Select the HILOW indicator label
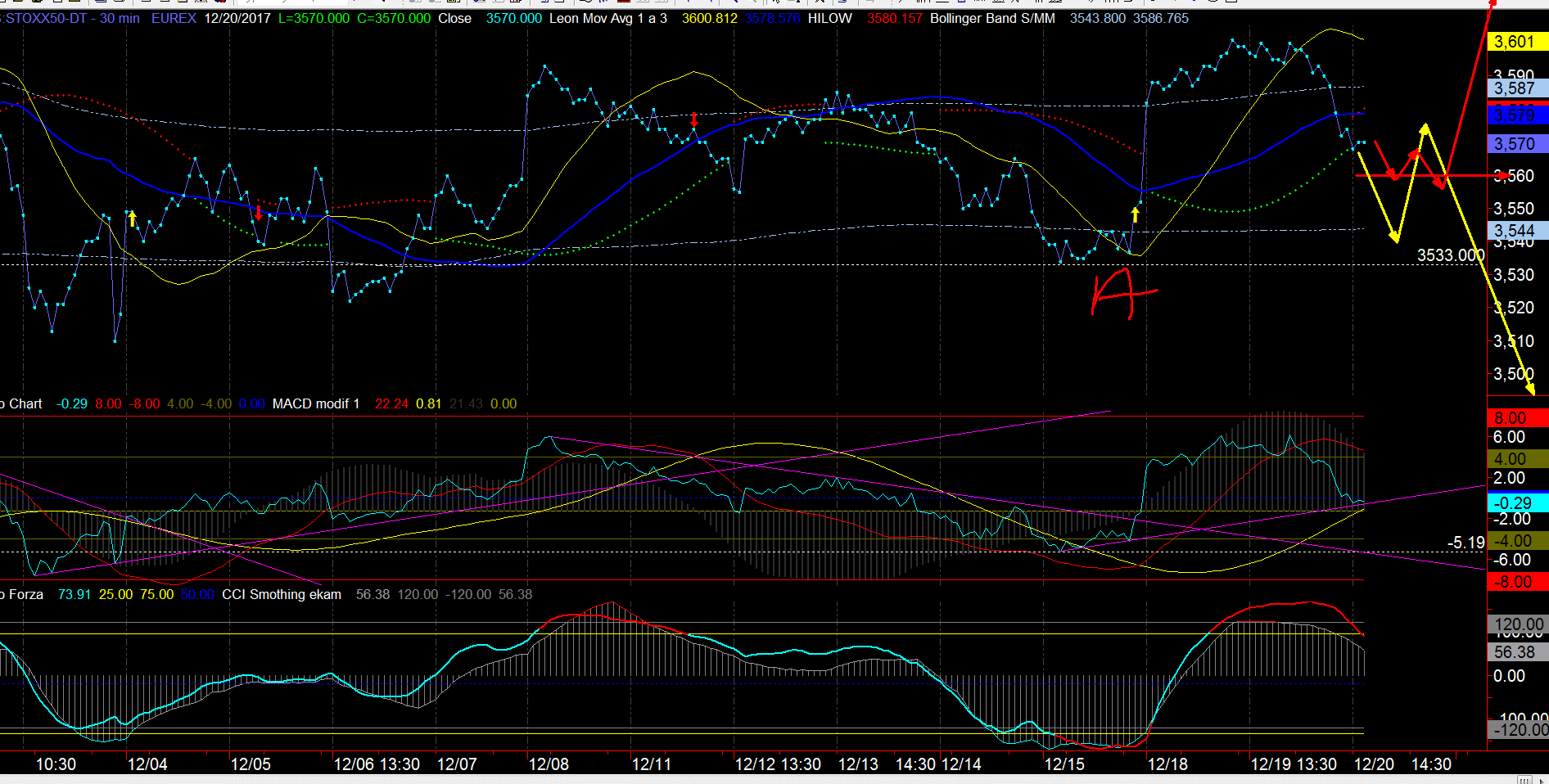 (829, 18)
